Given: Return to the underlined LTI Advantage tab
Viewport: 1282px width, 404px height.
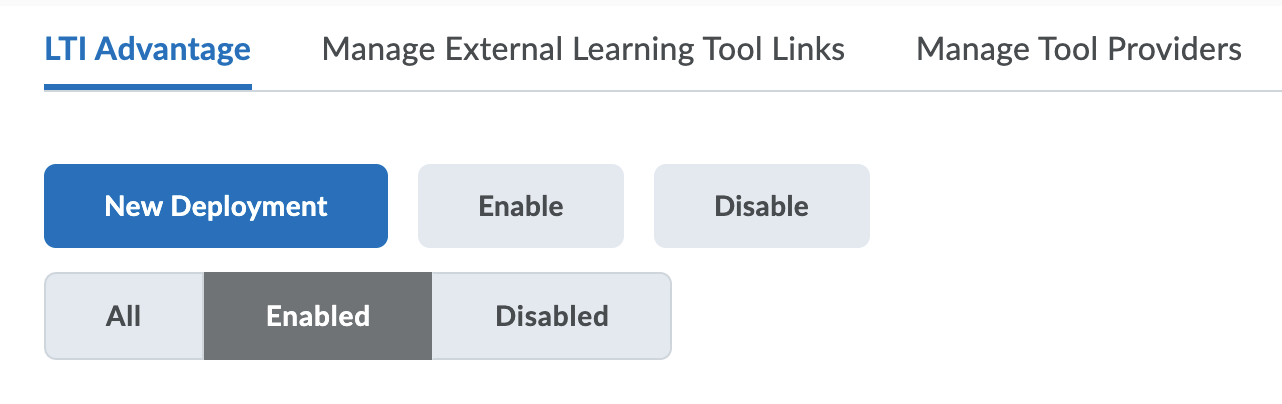Looking at the screenshot, I should pyautogui.click(x=147, y=48).
